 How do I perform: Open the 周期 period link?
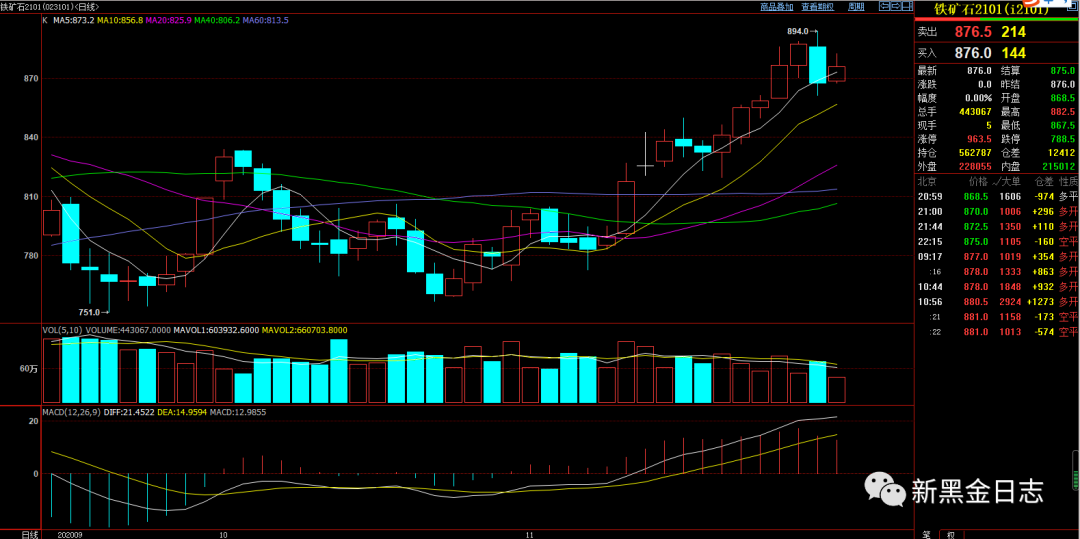pos(855,7)
